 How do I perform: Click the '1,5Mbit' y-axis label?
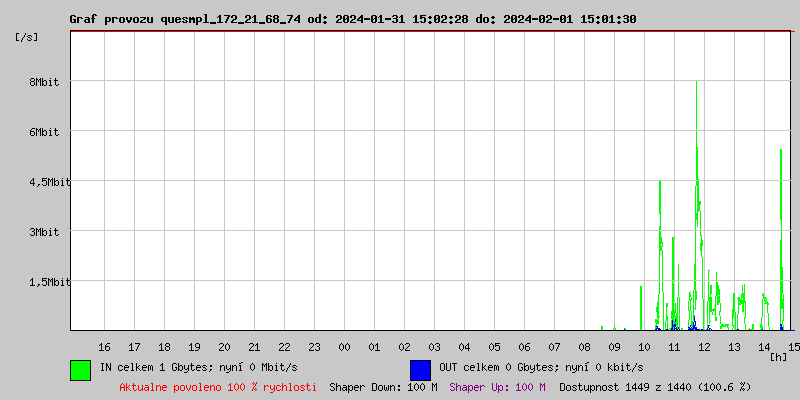click(49, 282)
